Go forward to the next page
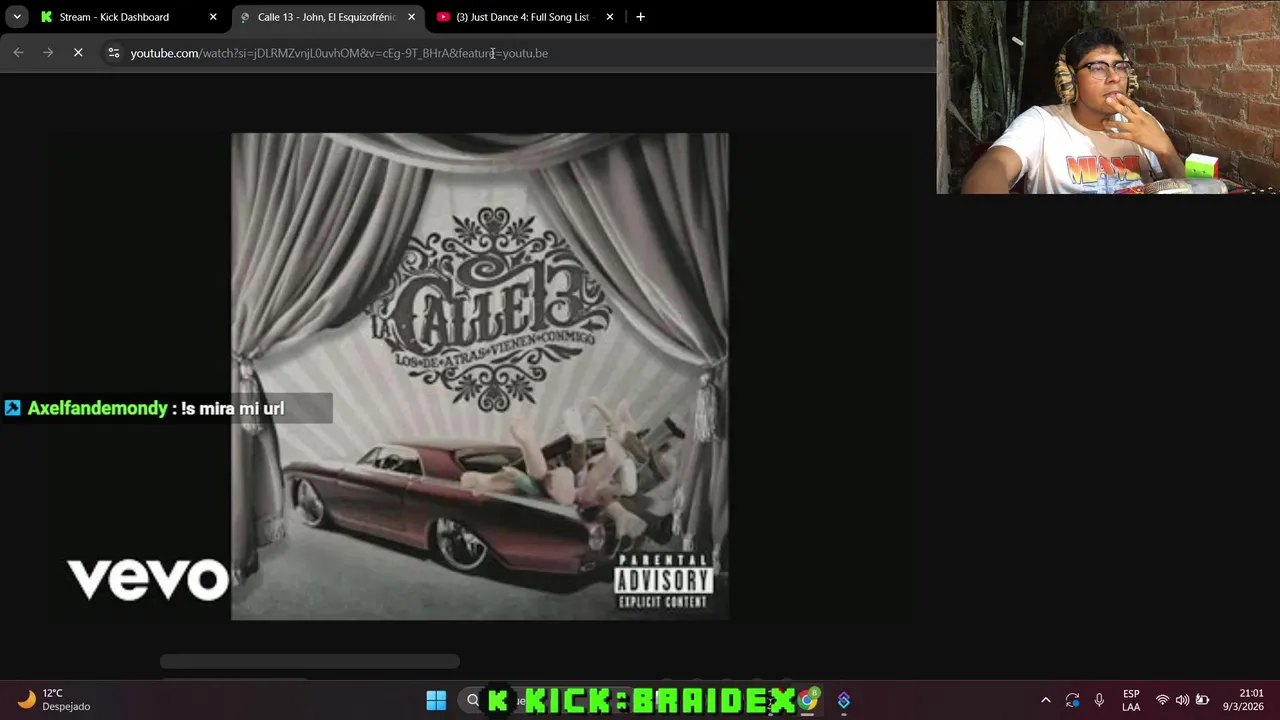 click(x=48, y=53)
